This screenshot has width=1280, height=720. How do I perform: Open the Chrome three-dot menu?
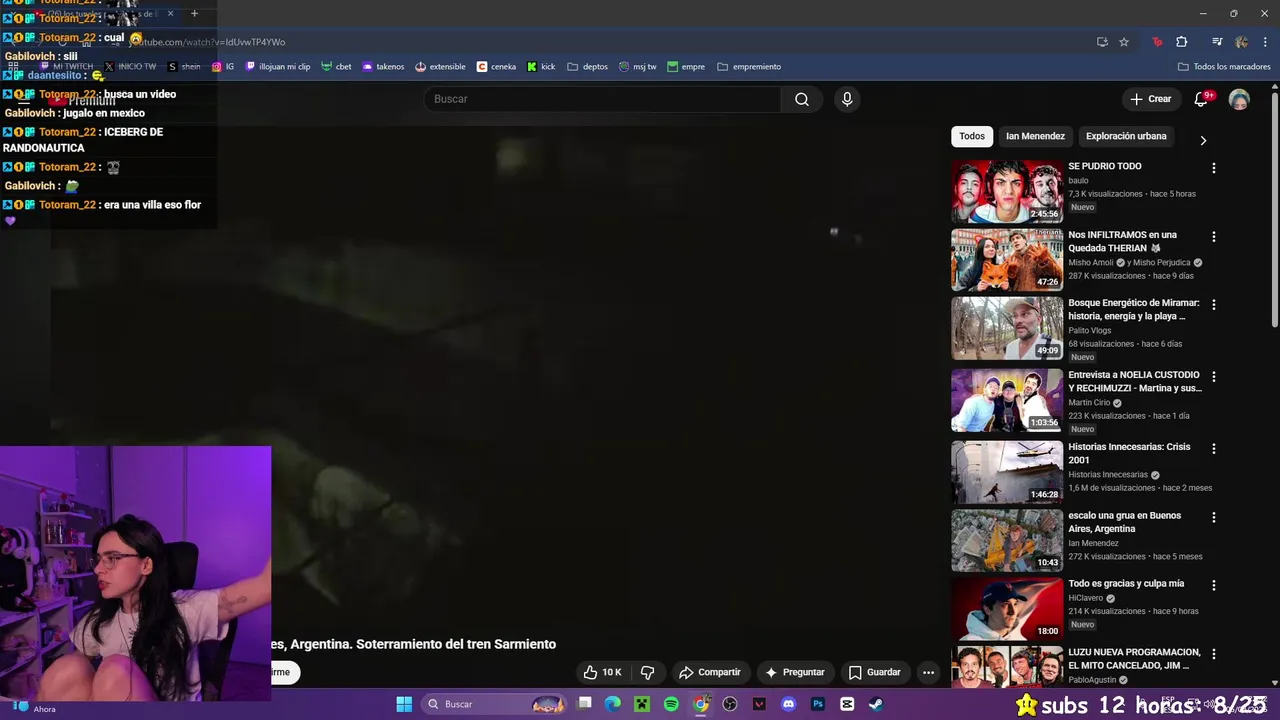[x=1263, y=42]
